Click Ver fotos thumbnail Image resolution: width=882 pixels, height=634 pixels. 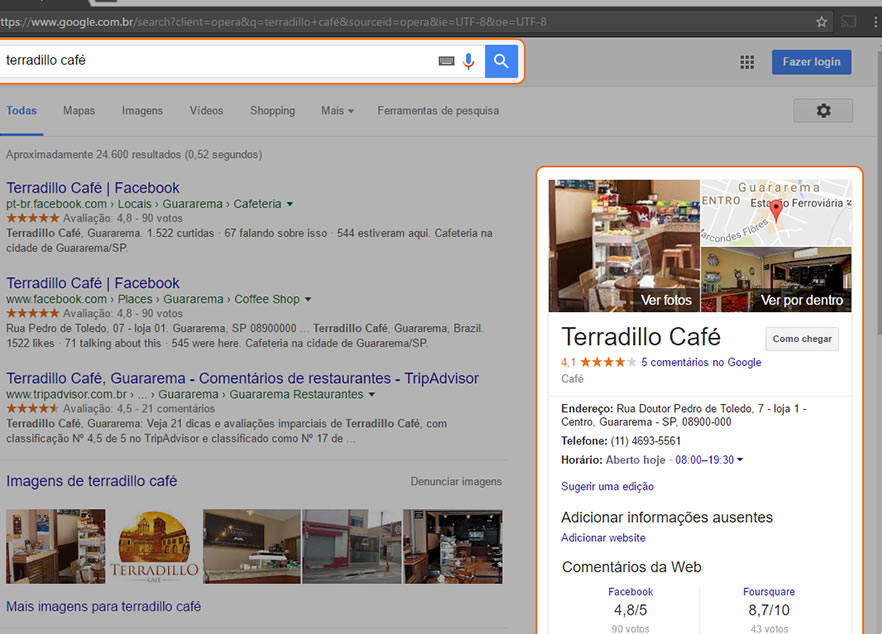(624, 246)
